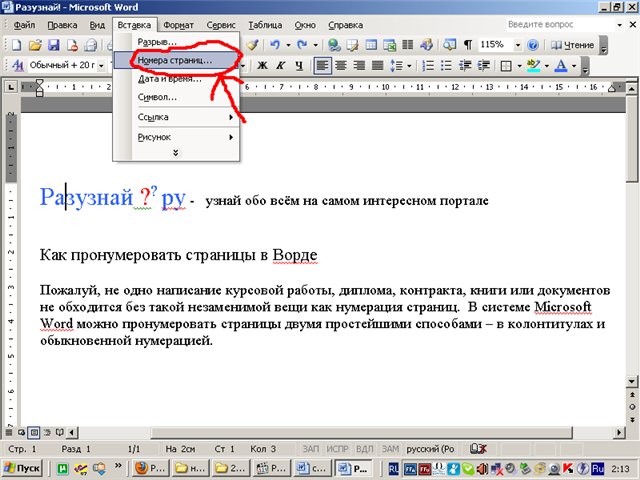Open the zoom 115% dropdown

click(x=518, y=45)
